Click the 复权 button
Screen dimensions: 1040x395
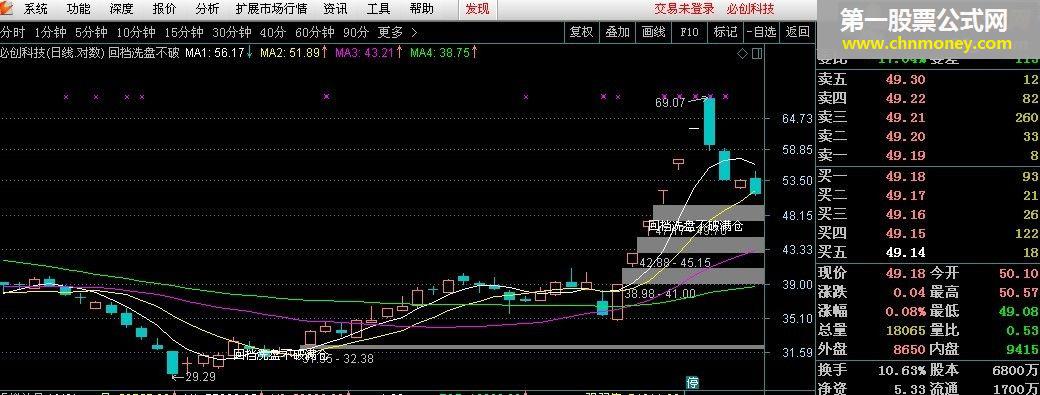click(582, 32)
